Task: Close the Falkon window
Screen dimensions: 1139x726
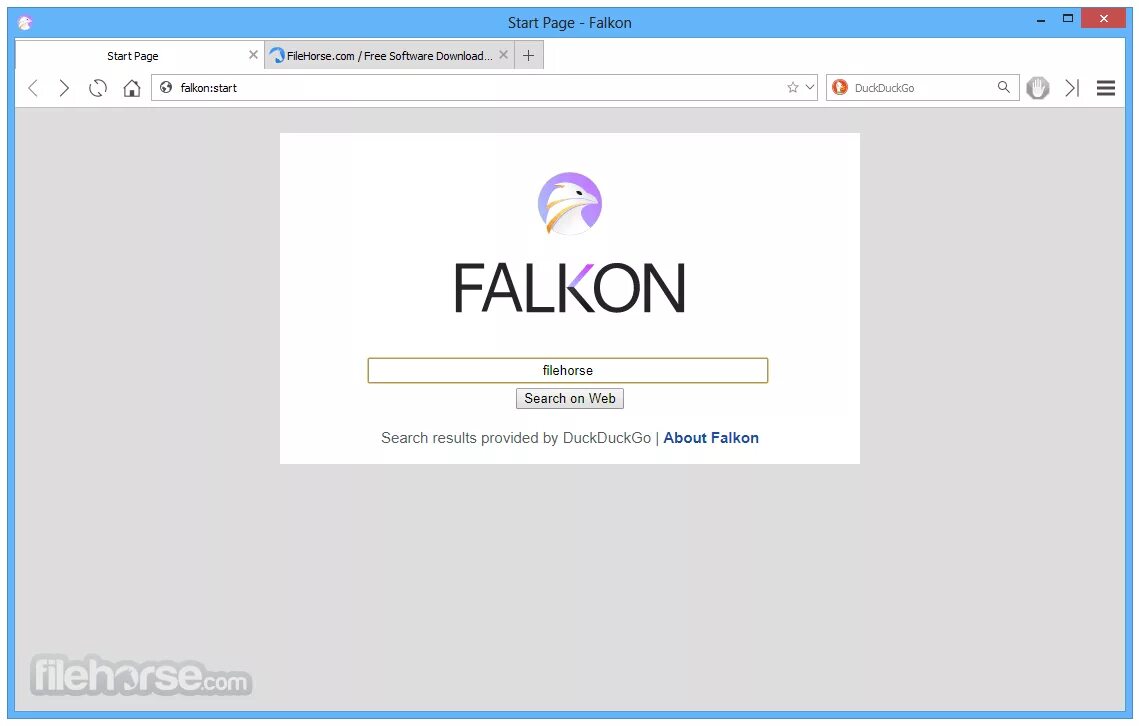Action: click(x=1103, y=19)
